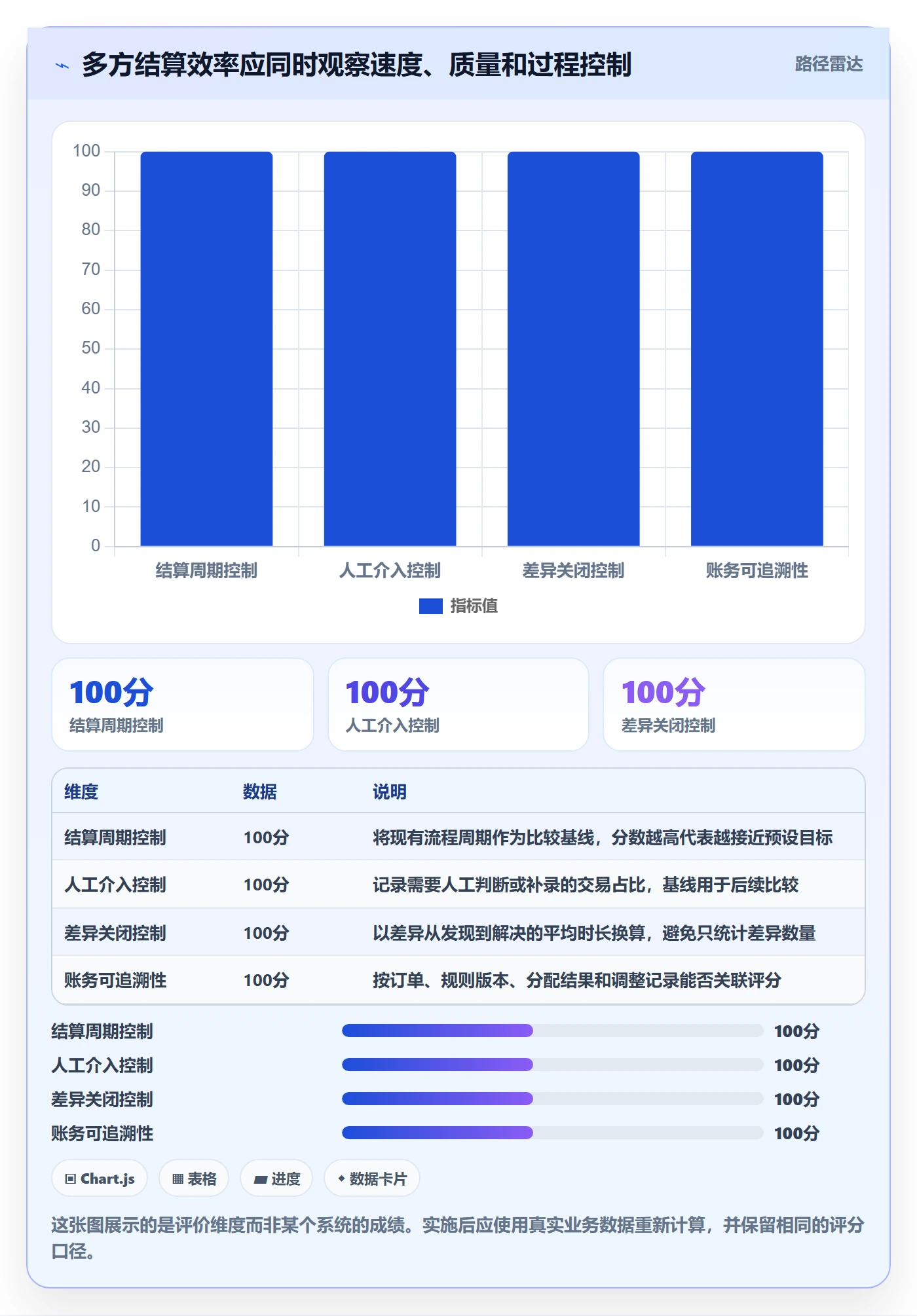Viewport: 917px width, 1316px height.
Task: Select 账务可追溯性 cell in the table
Action: [115, 981]
